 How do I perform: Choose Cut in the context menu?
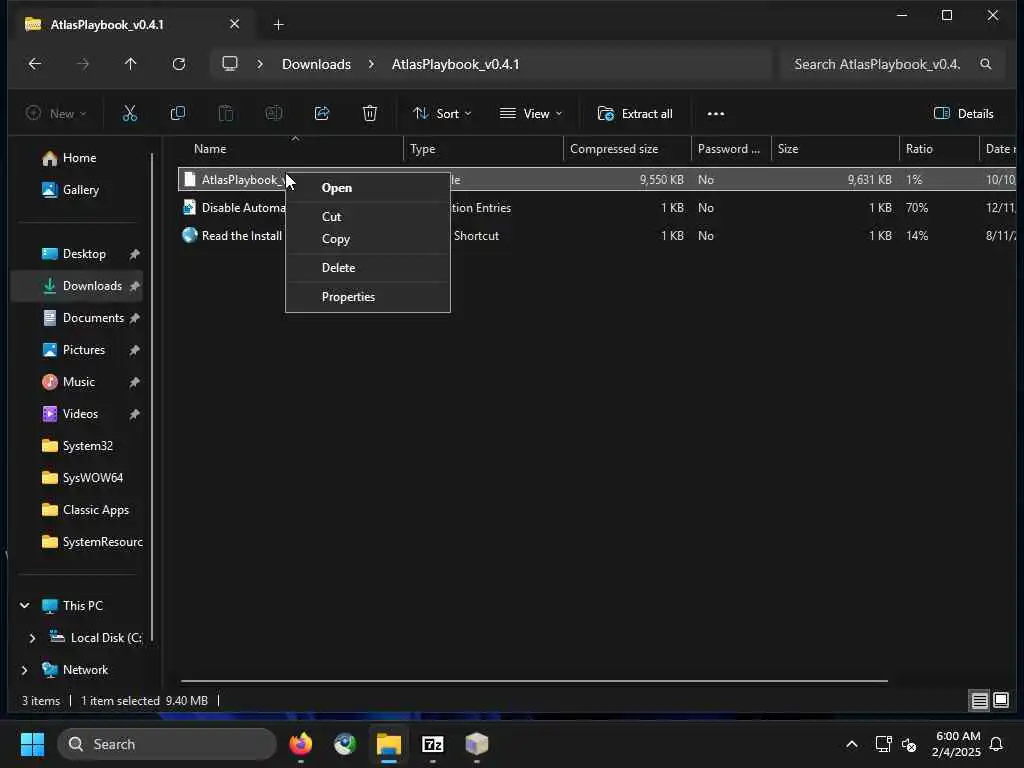pyautogui.click(x=368, y=217)
